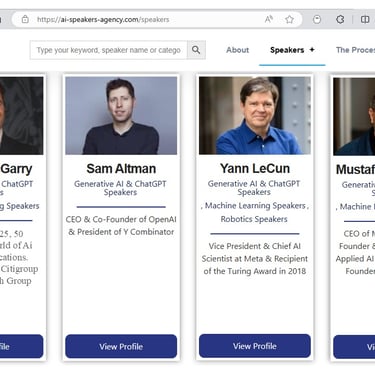The image size is (375, 375).
Task: Click the site lock info icon
Action: 25,19
